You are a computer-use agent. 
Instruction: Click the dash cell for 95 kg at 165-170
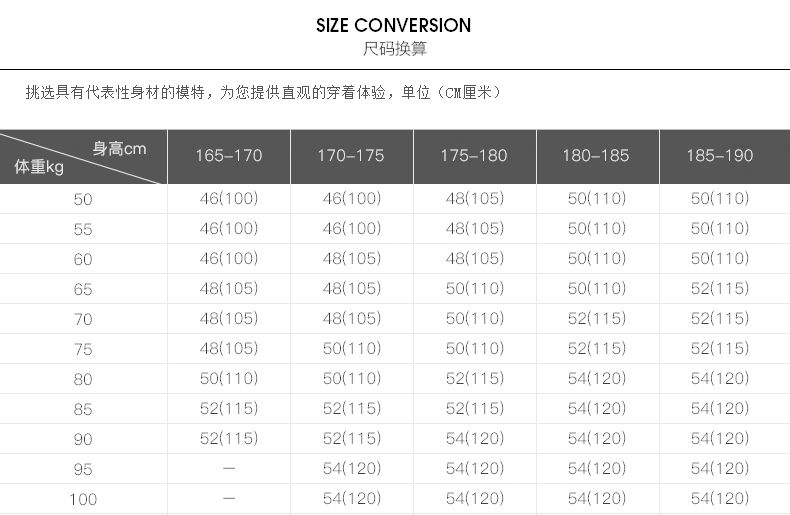click(x=229, y=469)
